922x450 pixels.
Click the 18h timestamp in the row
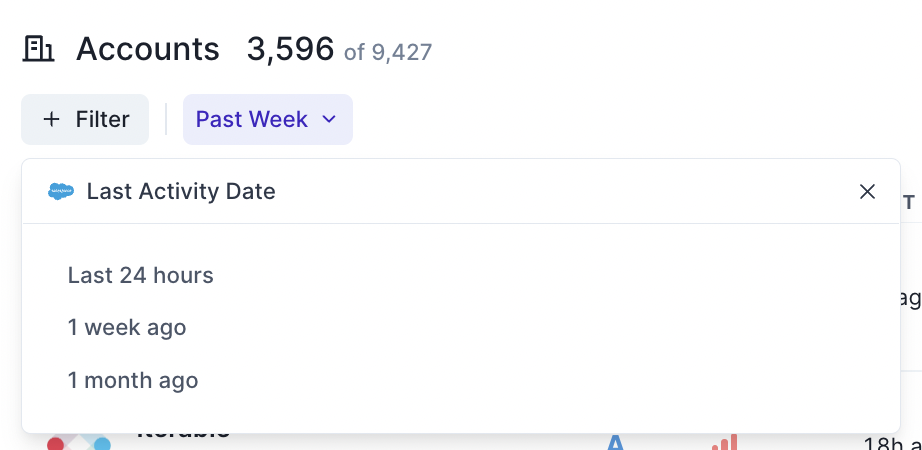pyautogui.click(x=892, y=442)
